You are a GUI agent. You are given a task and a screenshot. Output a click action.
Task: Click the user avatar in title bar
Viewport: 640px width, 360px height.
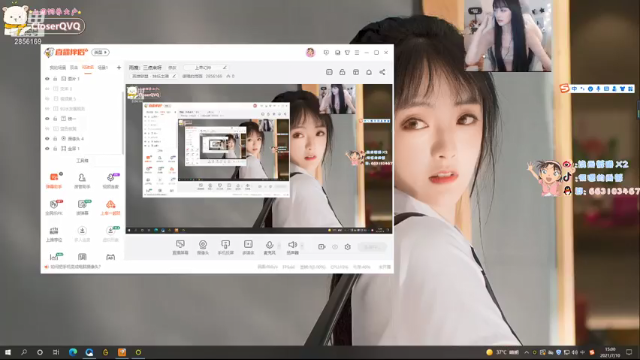click(x=310, y=52)
